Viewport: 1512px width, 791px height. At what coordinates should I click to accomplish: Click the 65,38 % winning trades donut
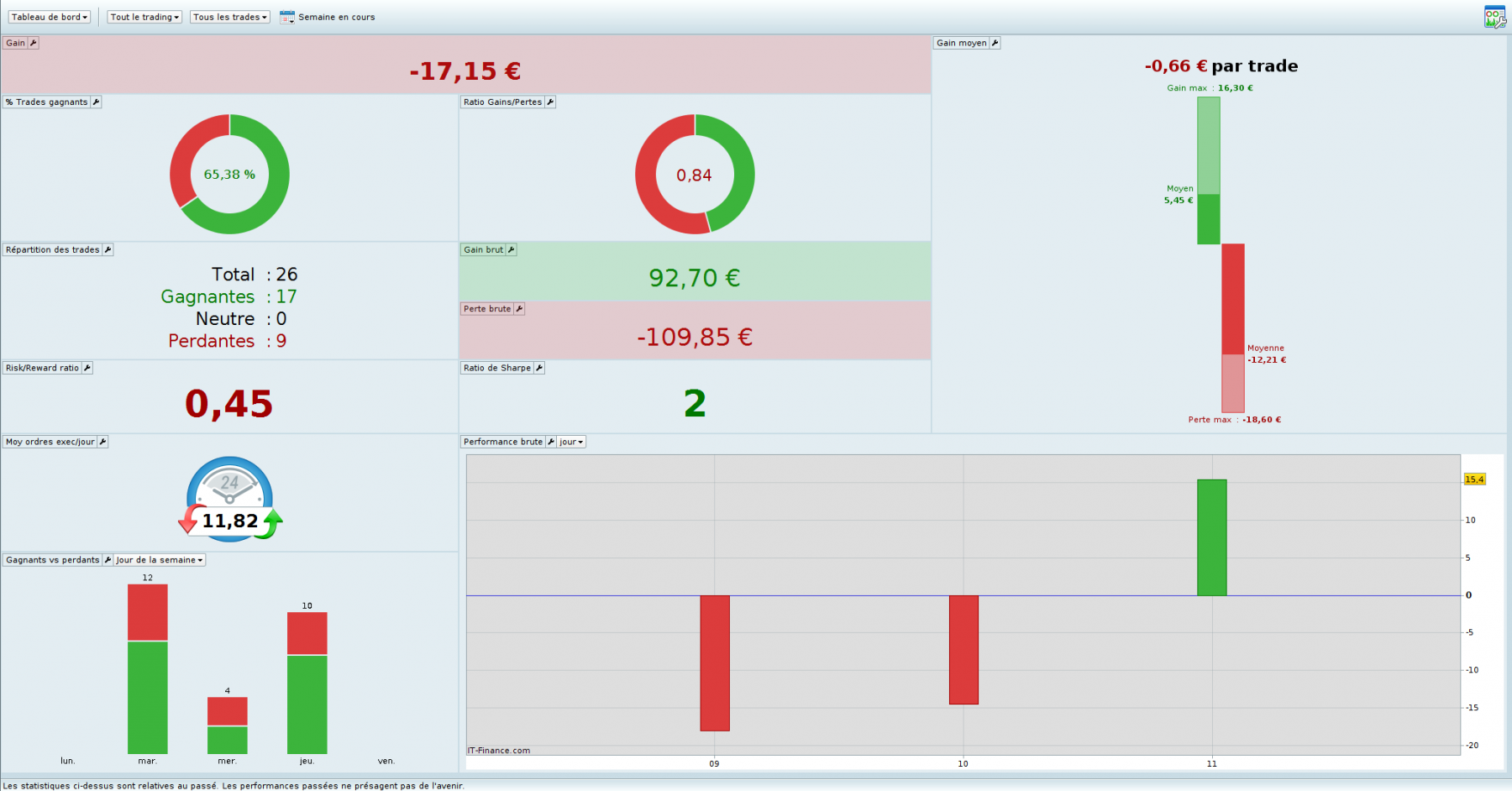click(229, 174)
